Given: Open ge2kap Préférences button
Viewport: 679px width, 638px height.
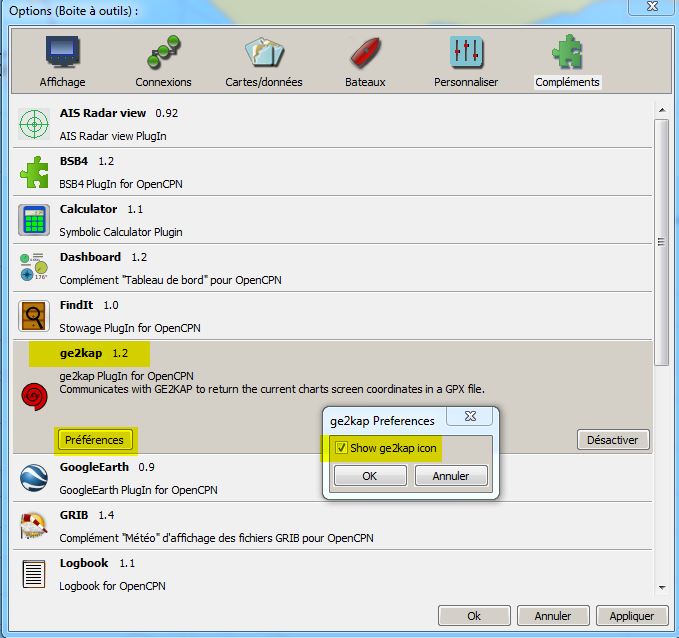Looking at the screenshot, I should [95, 440].
